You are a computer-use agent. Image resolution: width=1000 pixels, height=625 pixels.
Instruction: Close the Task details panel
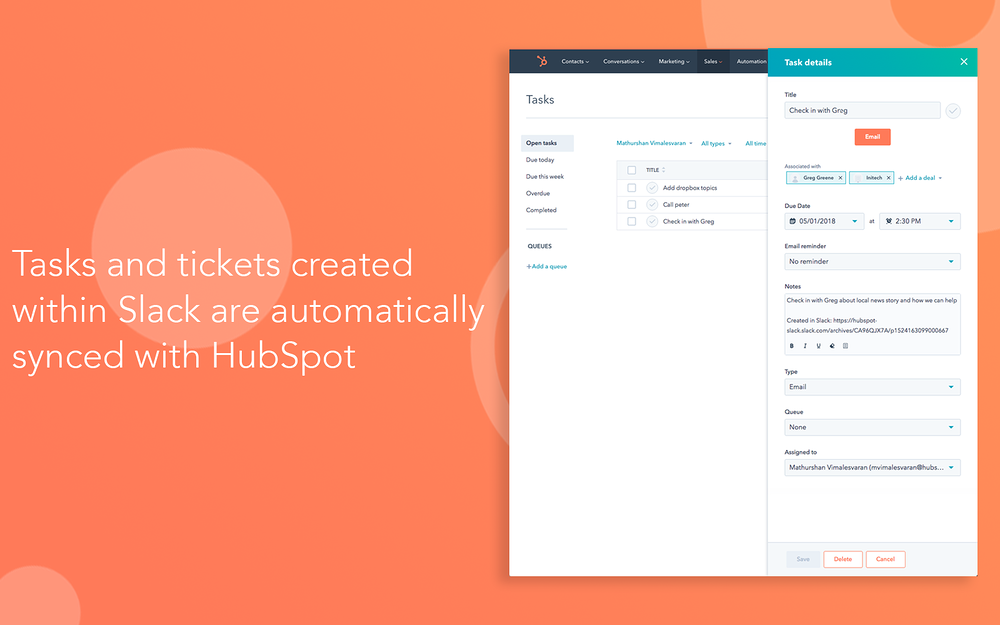tap(964, 62)
